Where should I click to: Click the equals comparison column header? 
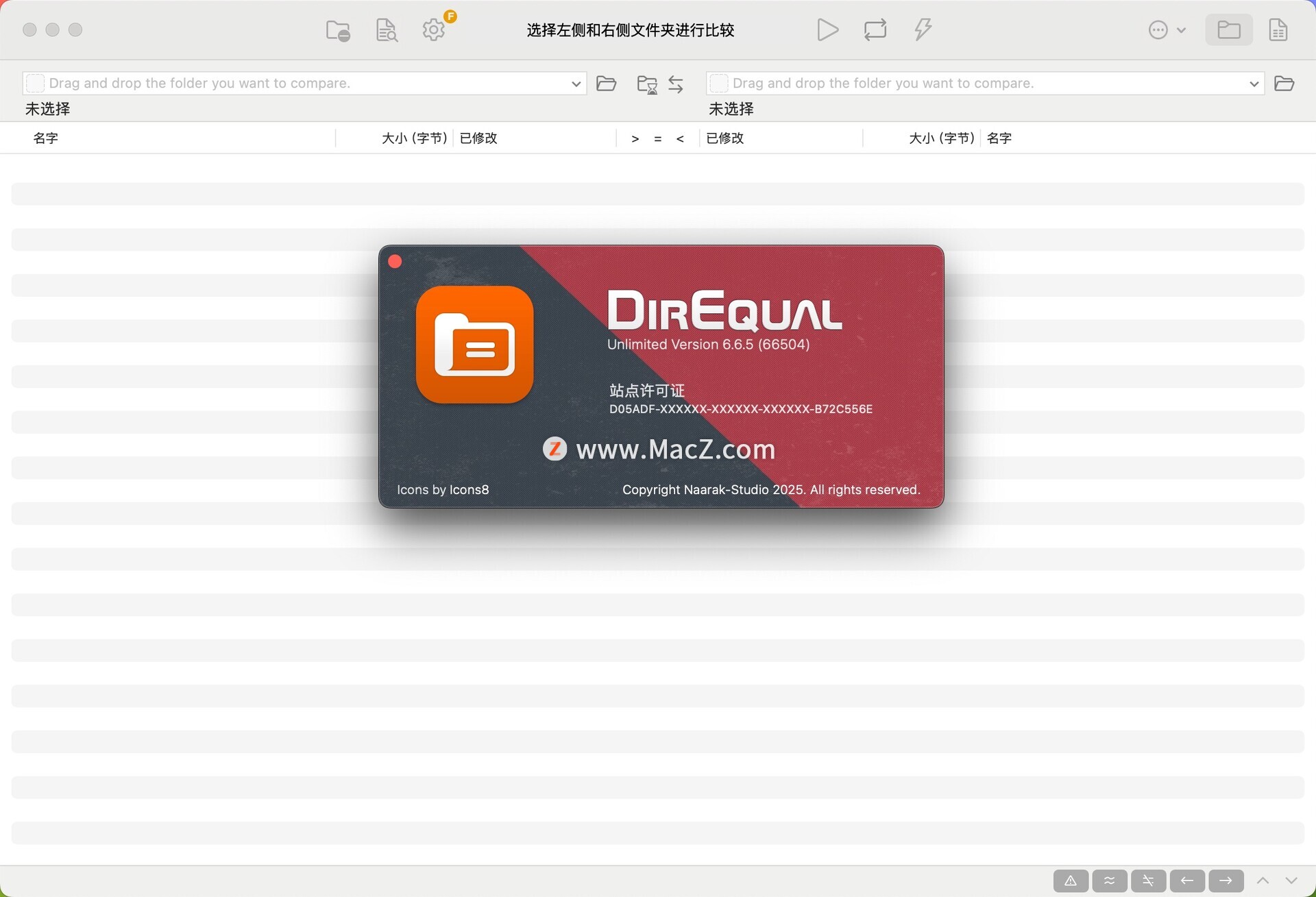click(x=658, y=138)
